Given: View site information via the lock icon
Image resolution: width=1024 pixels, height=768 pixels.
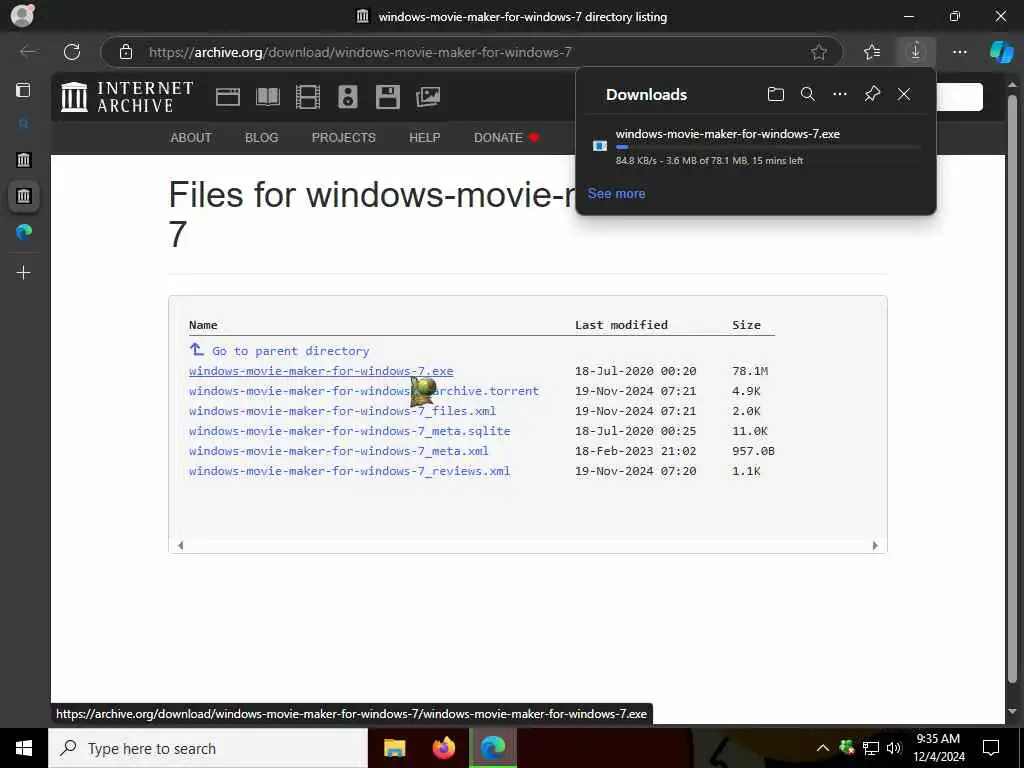Looking at the screenshot, I should click(x=126, y=52).
